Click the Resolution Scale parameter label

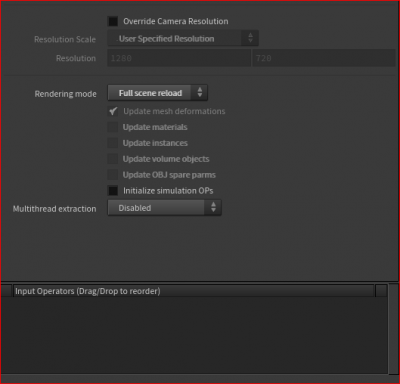coord(65,39)
